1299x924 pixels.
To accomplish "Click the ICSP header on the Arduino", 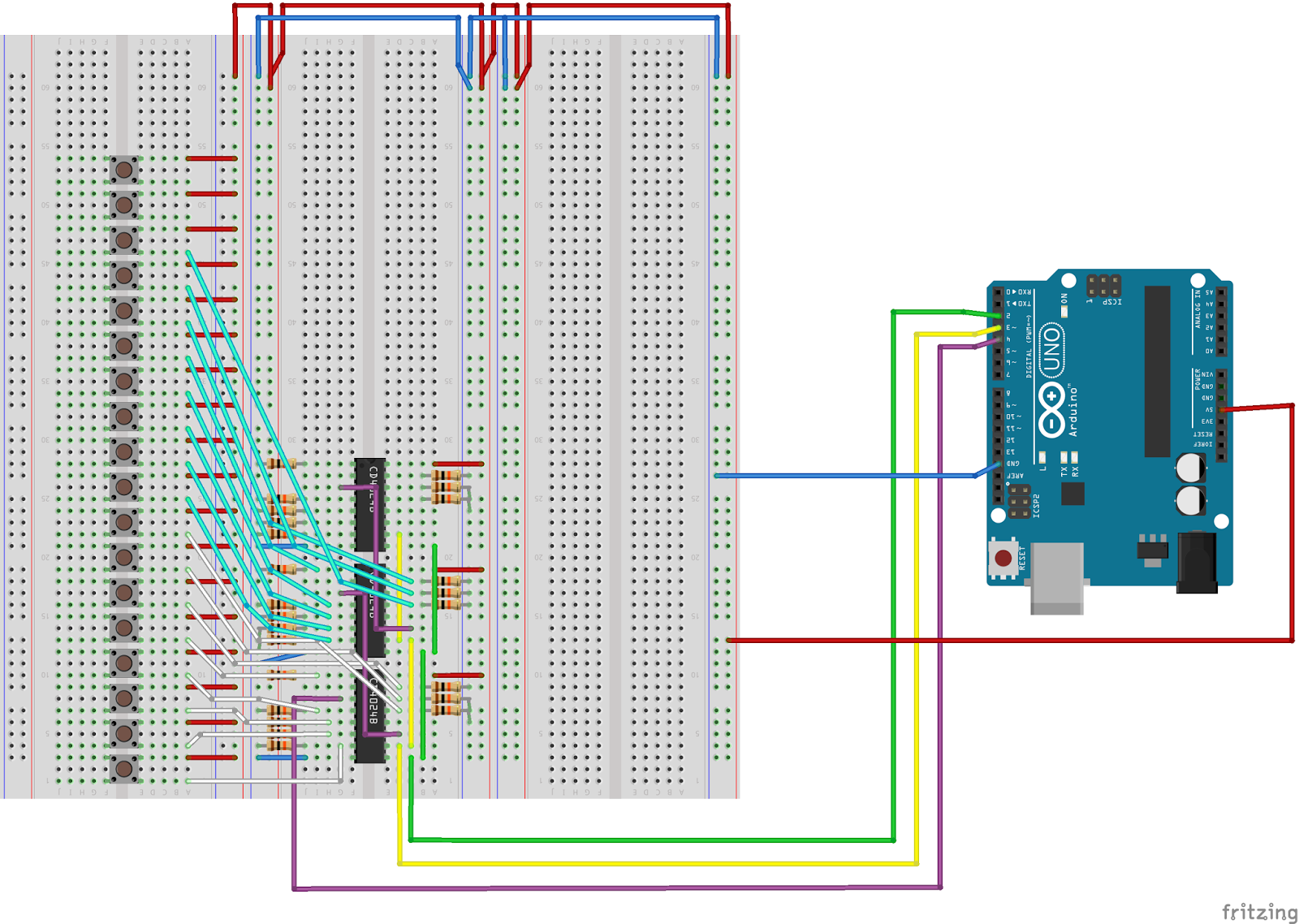I will coord(1106,286).
